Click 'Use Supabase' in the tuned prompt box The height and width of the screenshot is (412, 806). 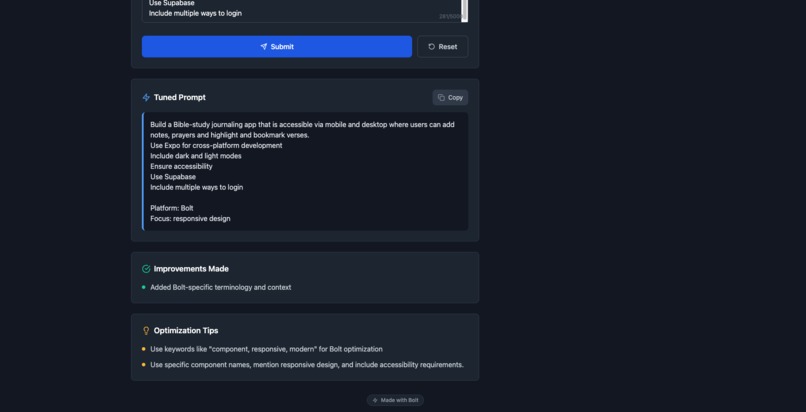click(173, 177)
